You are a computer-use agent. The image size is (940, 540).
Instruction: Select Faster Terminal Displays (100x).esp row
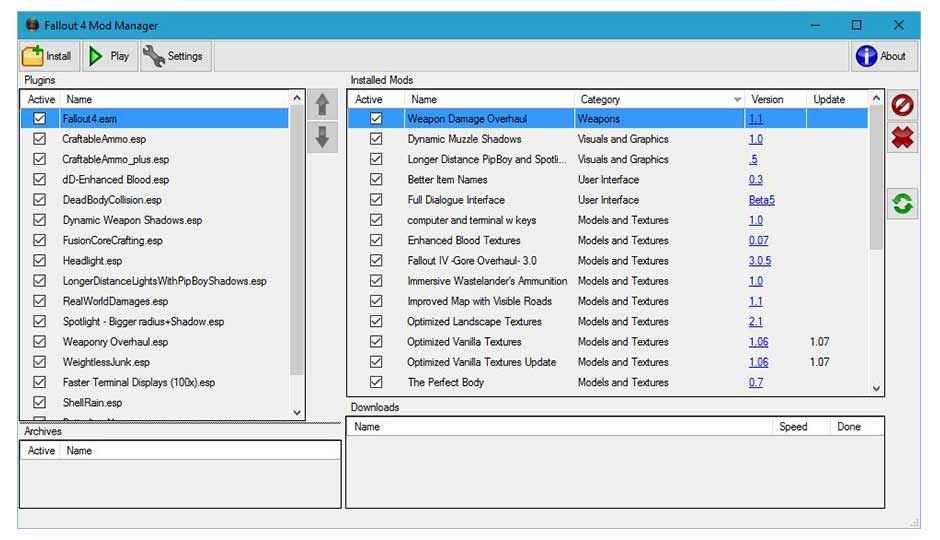tap(155, 382)
